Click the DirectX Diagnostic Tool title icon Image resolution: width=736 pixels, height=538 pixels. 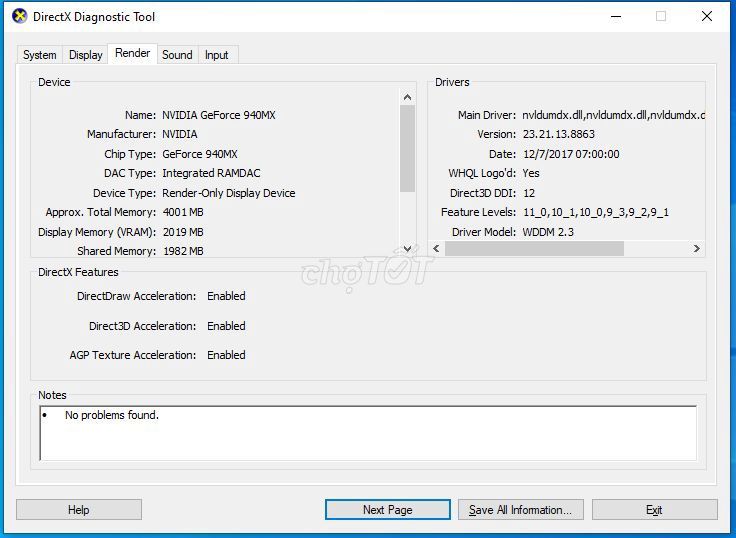tap(20, 16)
